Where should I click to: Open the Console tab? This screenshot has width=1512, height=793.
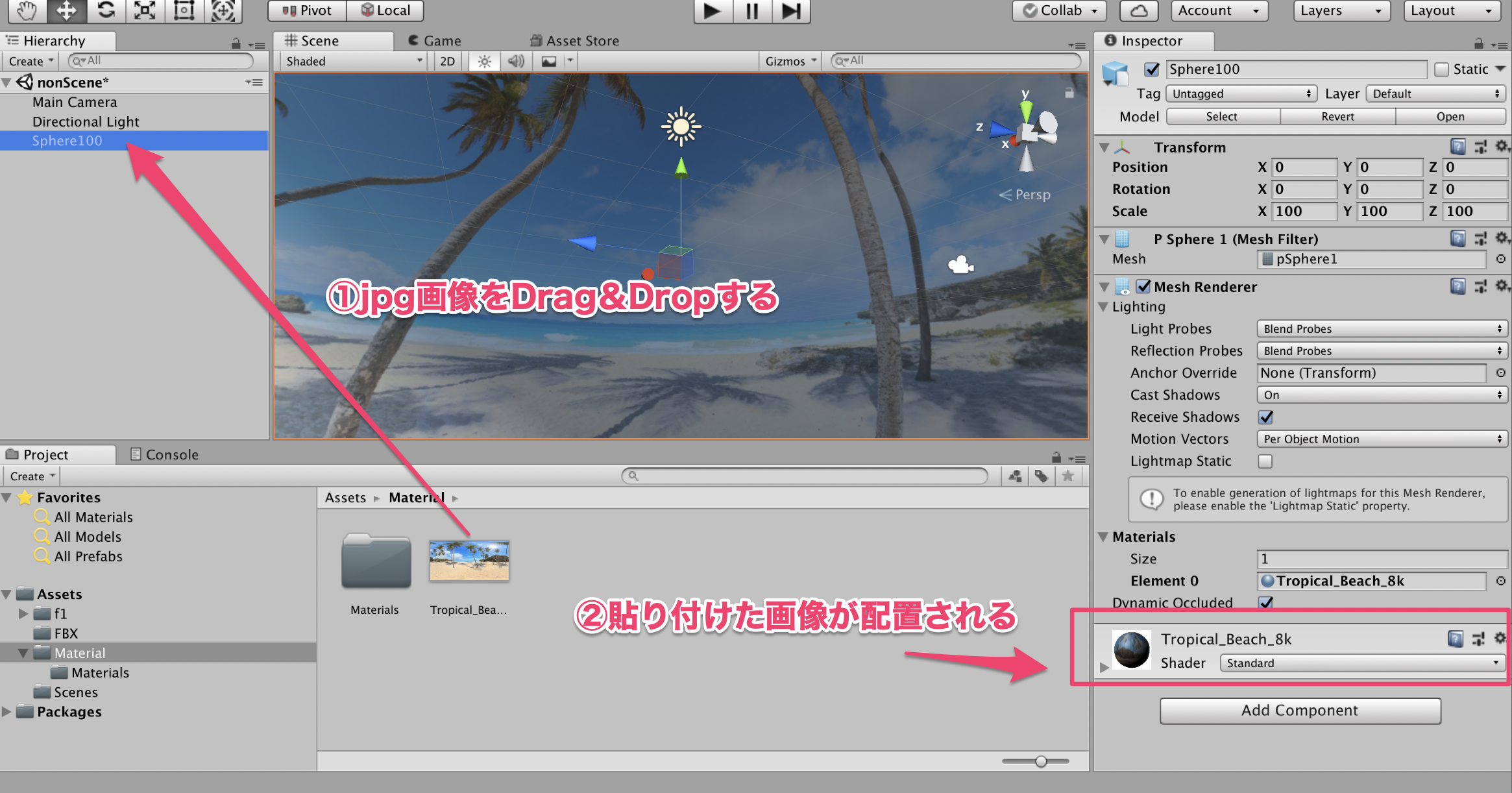point(164,454)
